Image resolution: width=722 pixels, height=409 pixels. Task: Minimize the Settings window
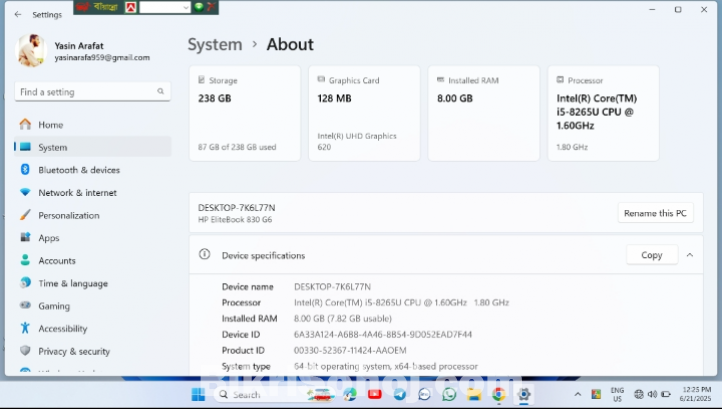[x=652, y=9]
